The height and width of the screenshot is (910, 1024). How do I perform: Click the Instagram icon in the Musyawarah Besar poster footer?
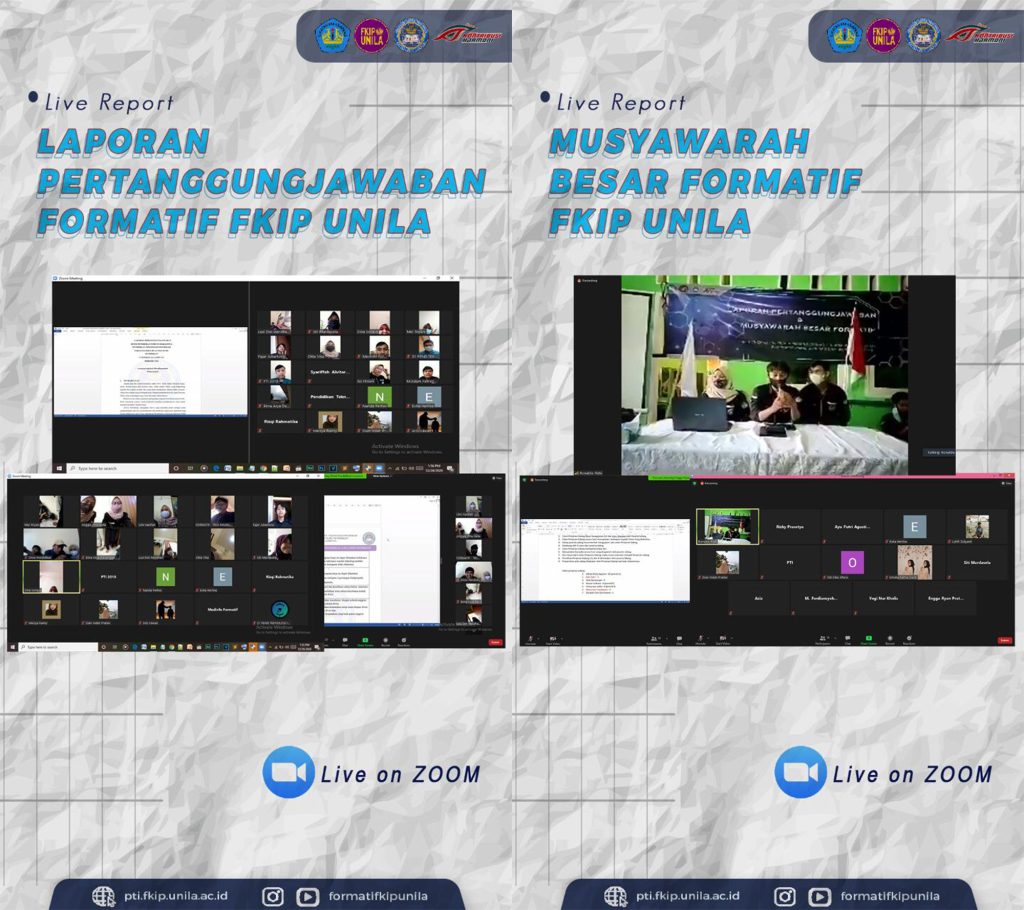pos(785,895)
